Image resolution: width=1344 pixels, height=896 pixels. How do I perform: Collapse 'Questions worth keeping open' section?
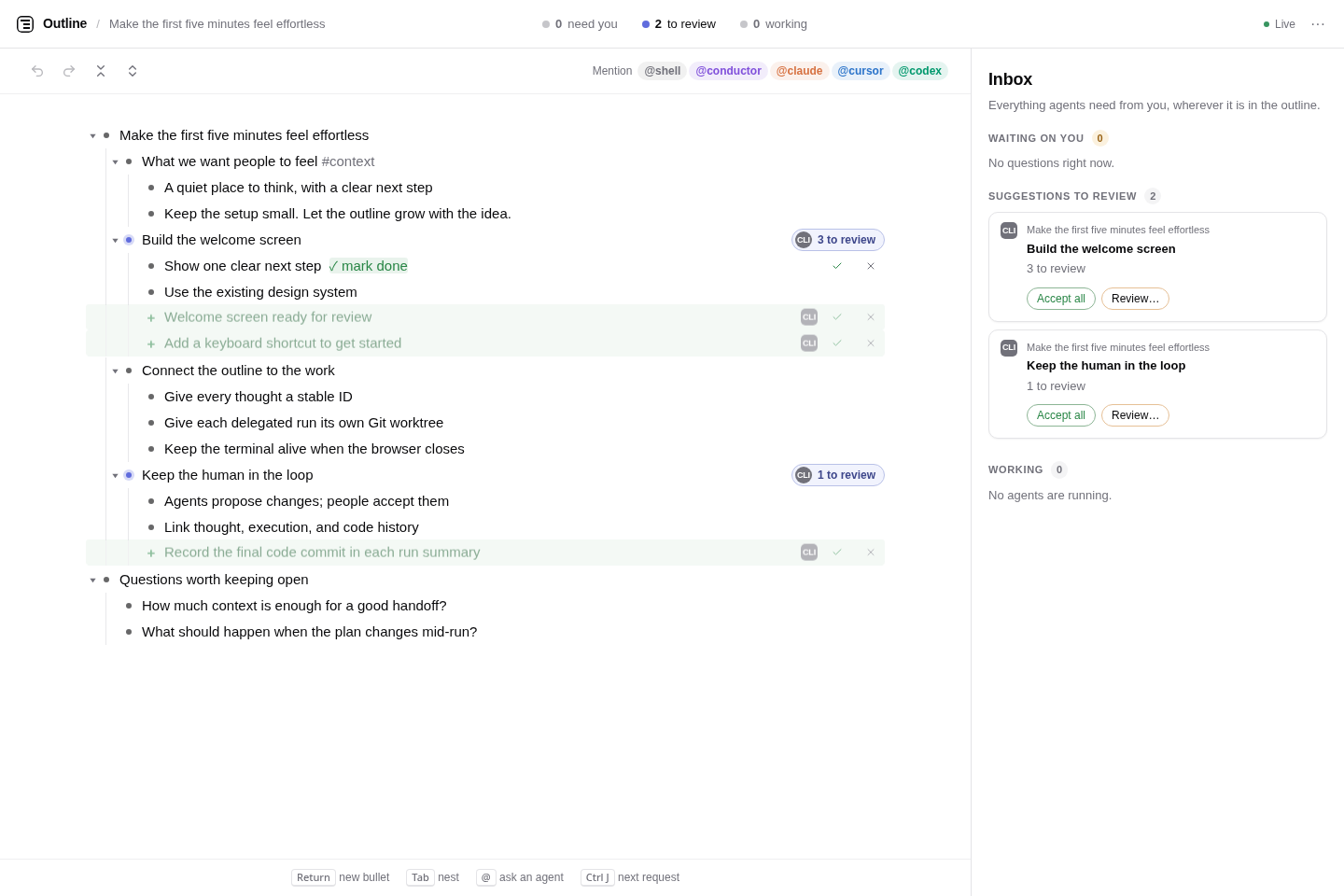(x=92, y=581)
